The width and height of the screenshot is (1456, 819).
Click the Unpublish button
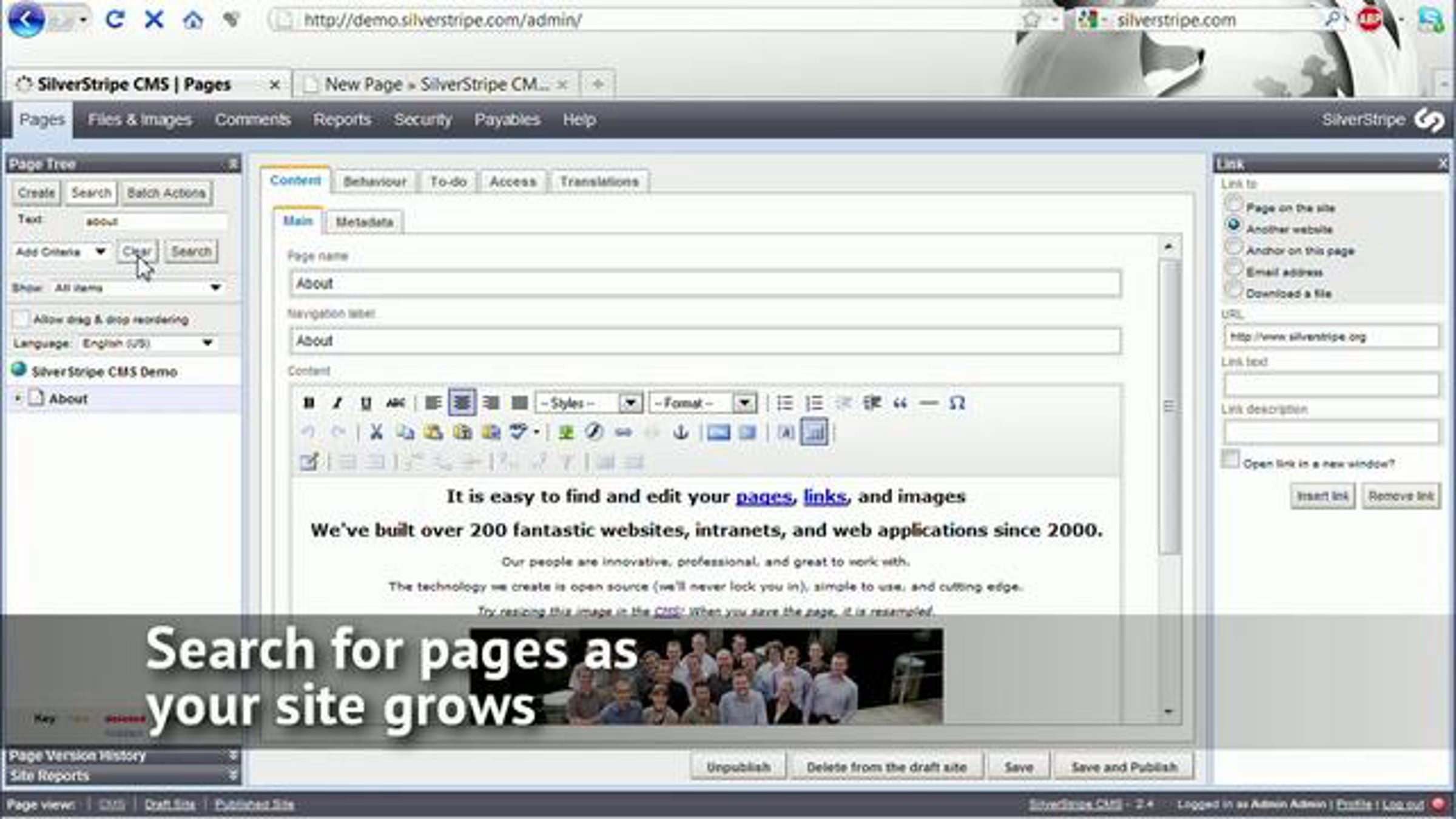tap(738, 767)
